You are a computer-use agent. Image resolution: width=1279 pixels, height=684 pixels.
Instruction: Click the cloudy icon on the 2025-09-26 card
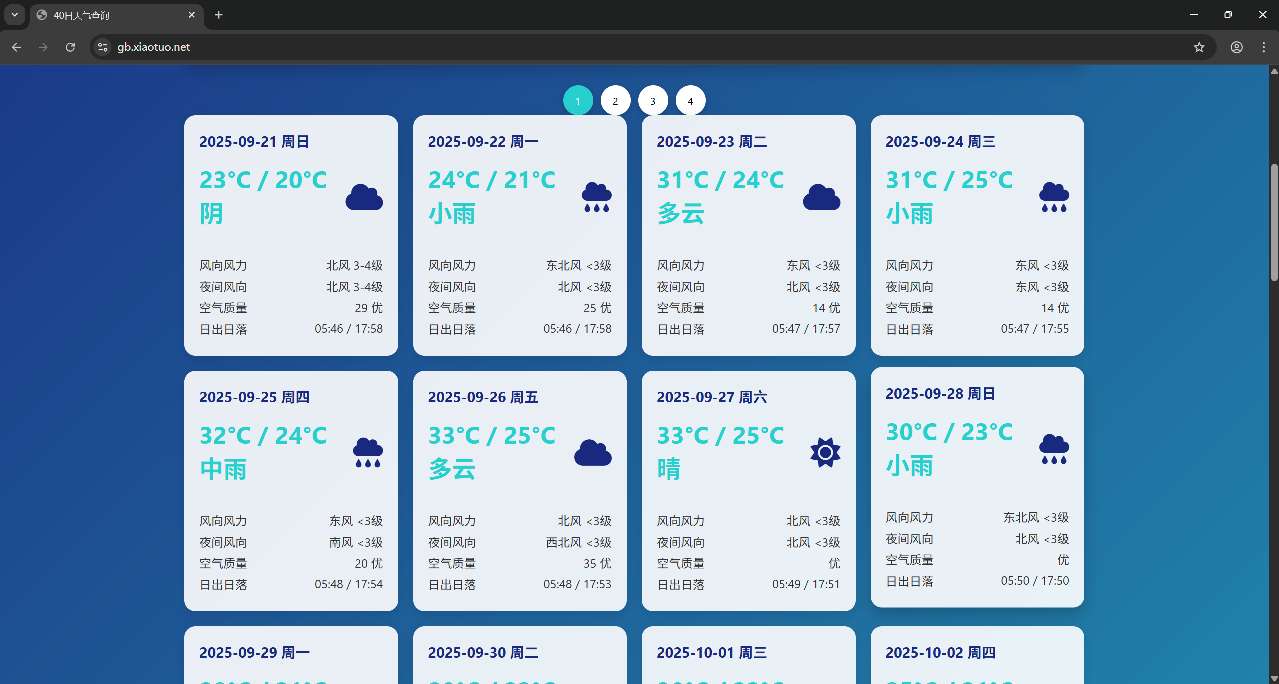[x=593, y=452]
